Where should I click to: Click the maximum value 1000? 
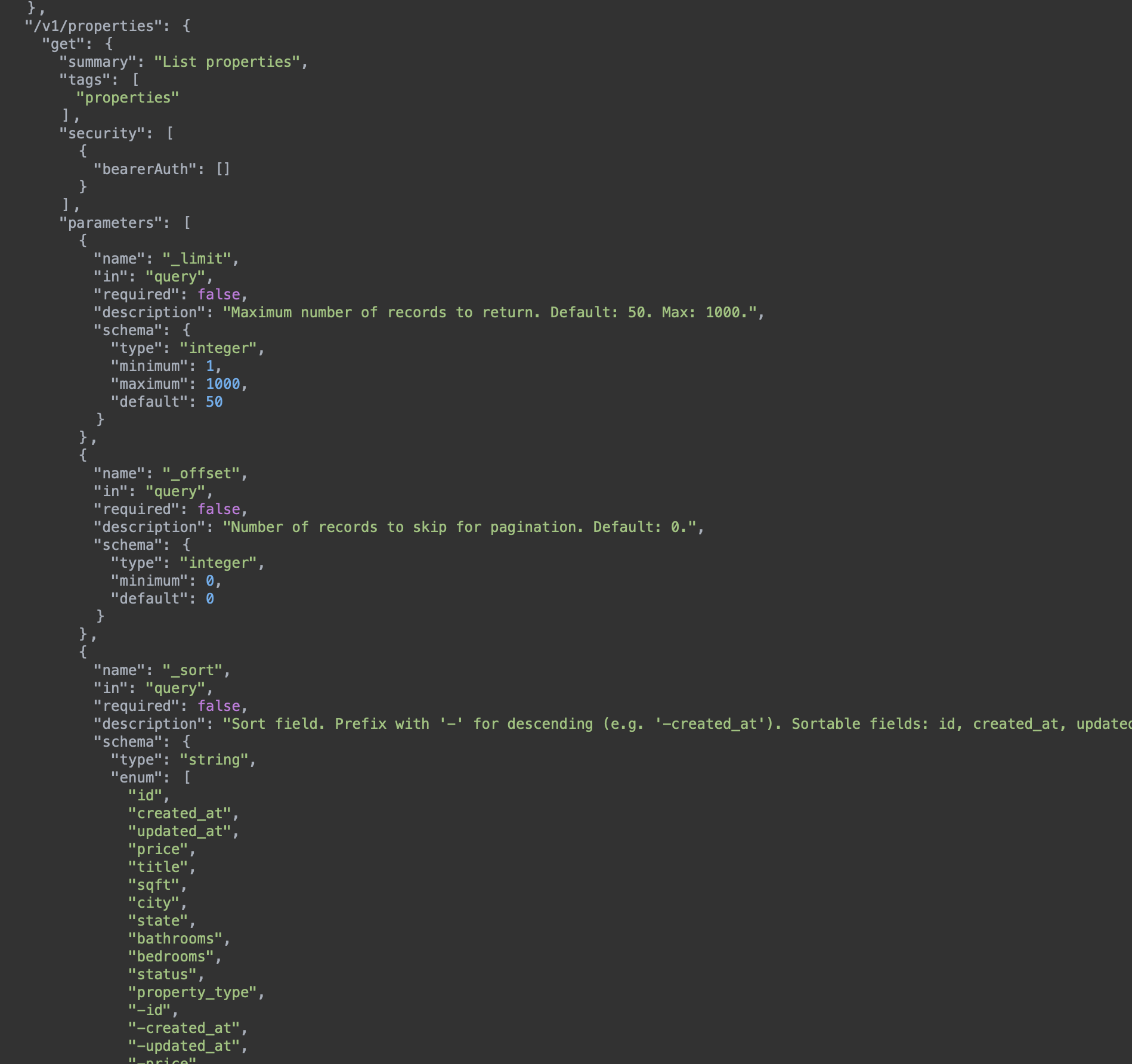pyautogui.click(x=222, y=384)
